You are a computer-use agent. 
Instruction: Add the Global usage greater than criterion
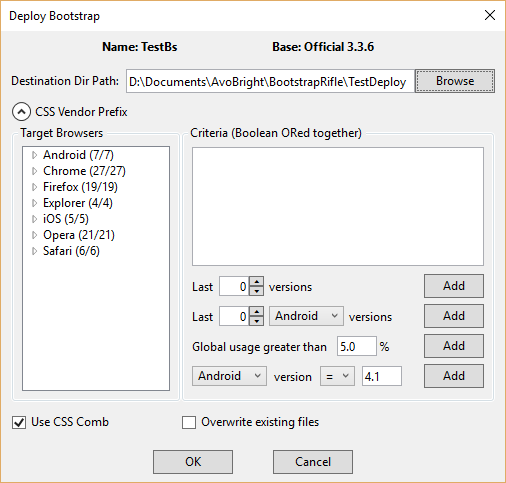[454, 346]
